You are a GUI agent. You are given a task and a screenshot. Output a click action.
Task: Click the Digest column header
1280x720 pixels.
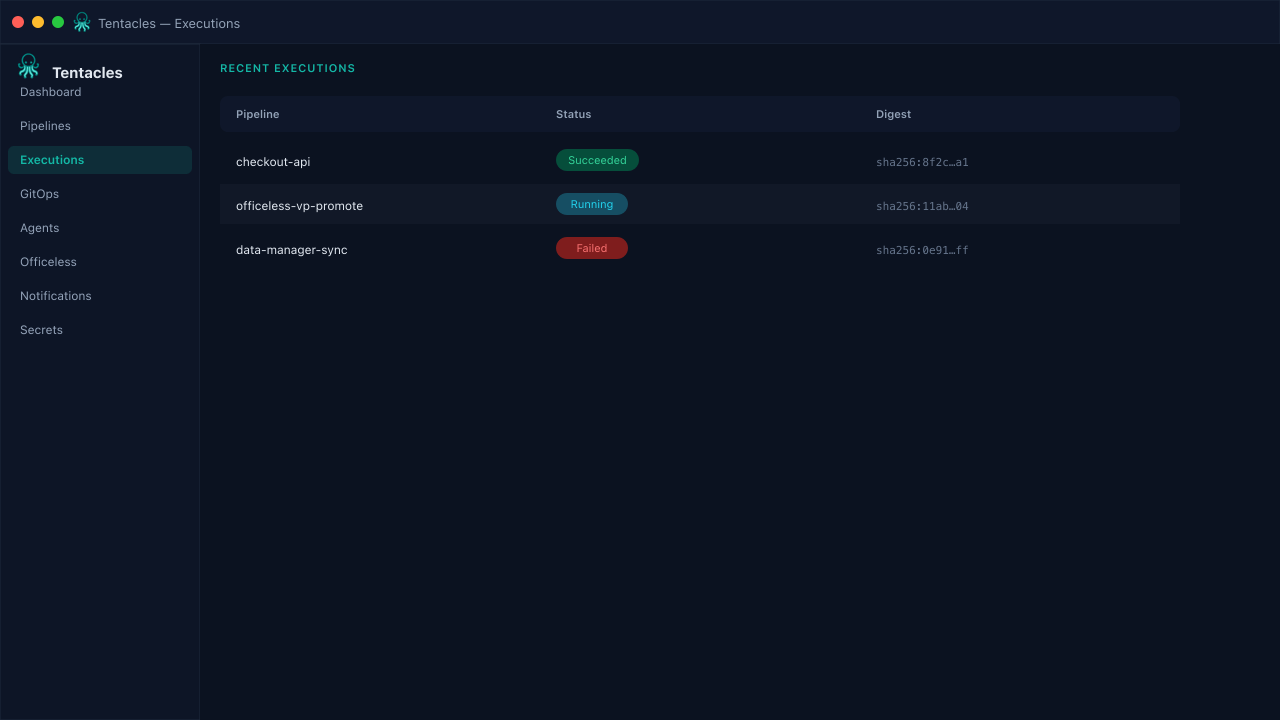coord(894,114)
